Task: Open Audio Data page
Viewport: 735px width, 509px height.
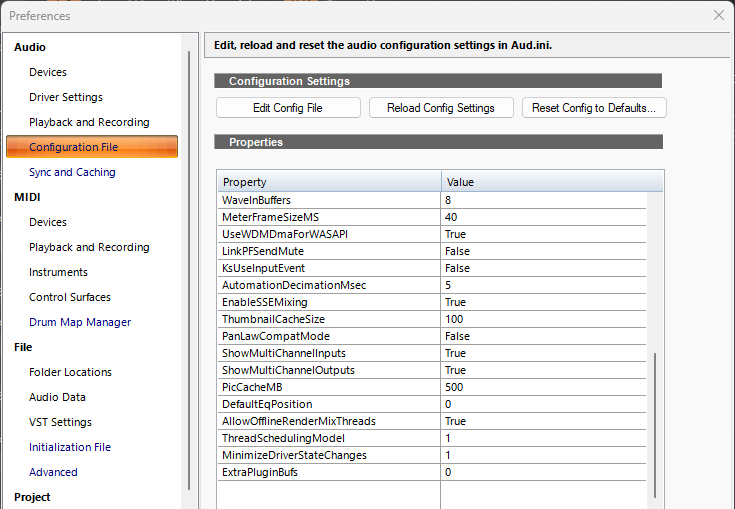Action: click(57, 397)
